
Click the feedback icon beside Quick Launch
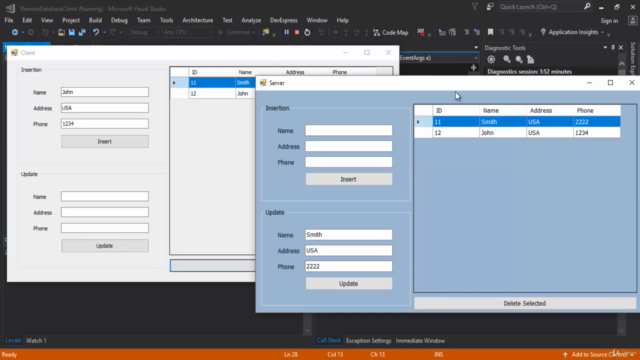(x=490, y=7)
